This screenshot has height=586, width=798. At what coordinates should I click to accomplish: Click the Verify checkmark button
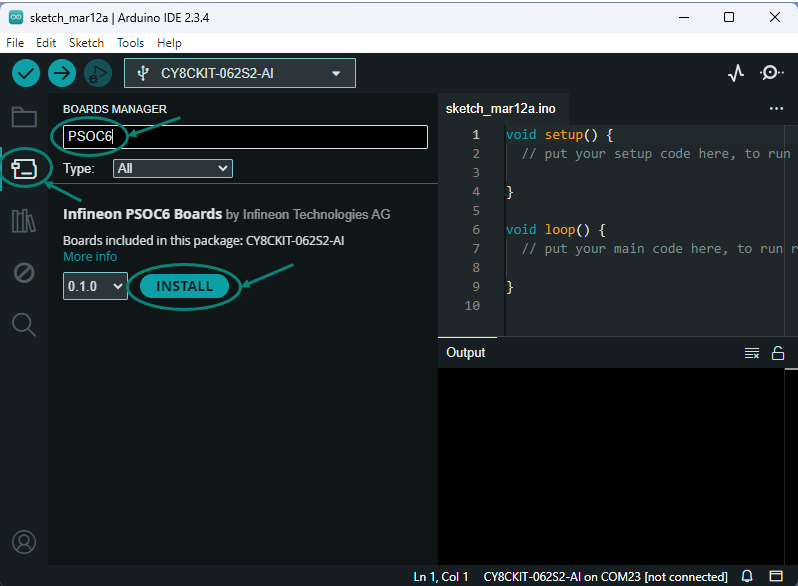[26, 73]
